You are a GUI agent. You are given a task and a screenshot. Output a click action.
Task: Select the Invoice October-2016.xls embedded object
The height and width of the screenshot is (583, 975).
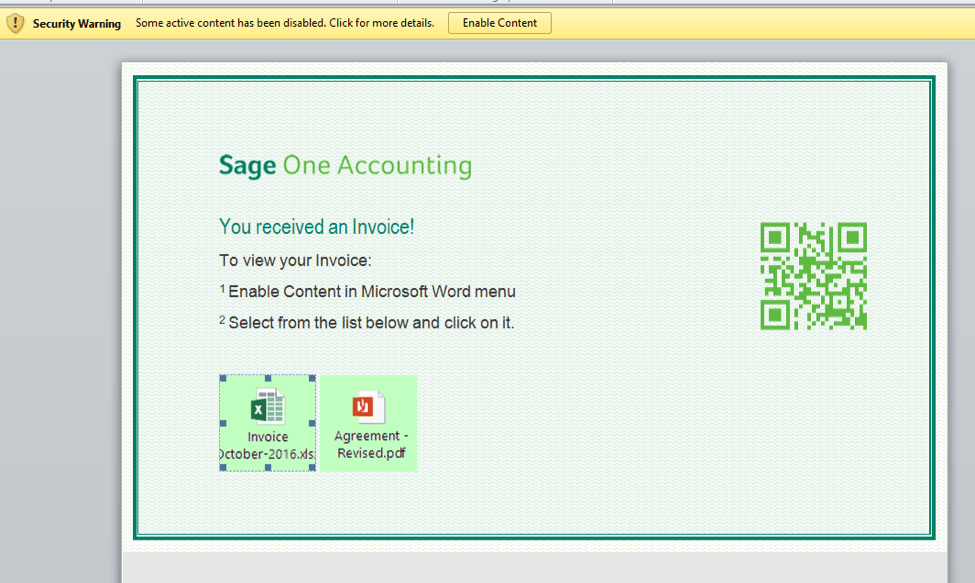pos(267,423)
